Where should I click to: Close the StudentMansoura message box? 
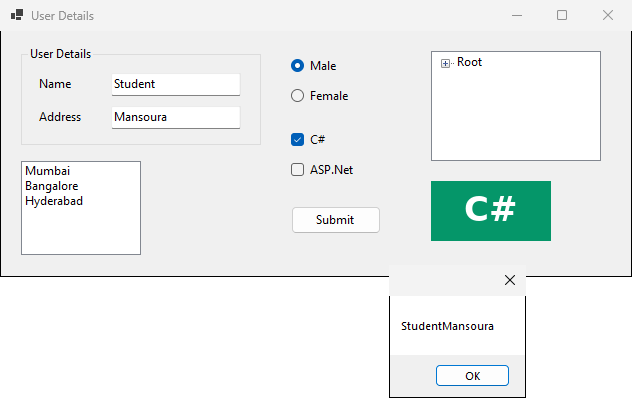click(x=510, y=280)
